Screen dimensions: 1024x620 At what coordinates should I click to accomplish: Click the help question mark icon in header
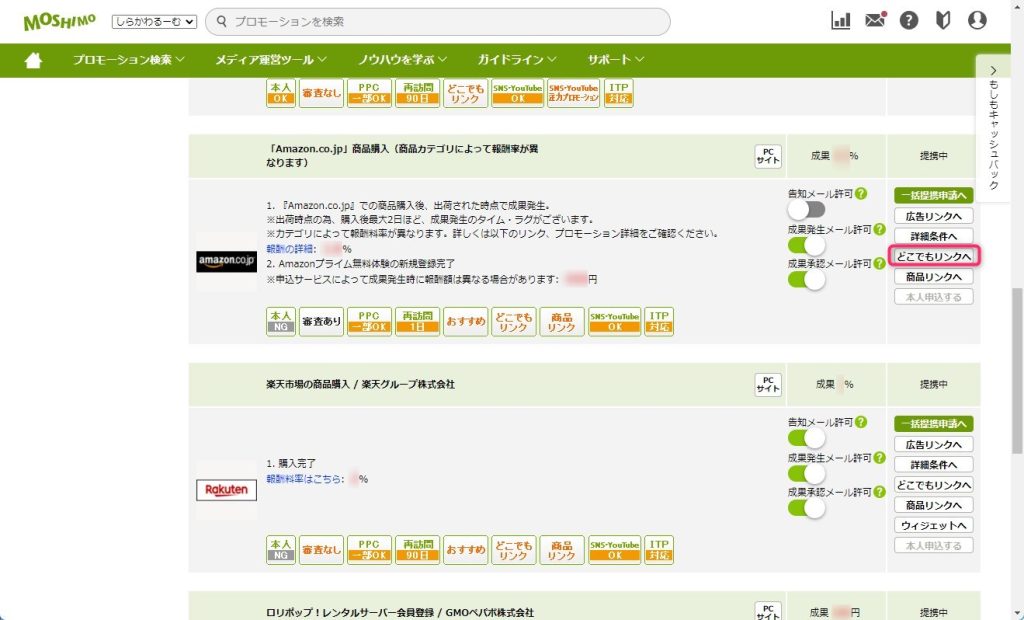point(909,21)
